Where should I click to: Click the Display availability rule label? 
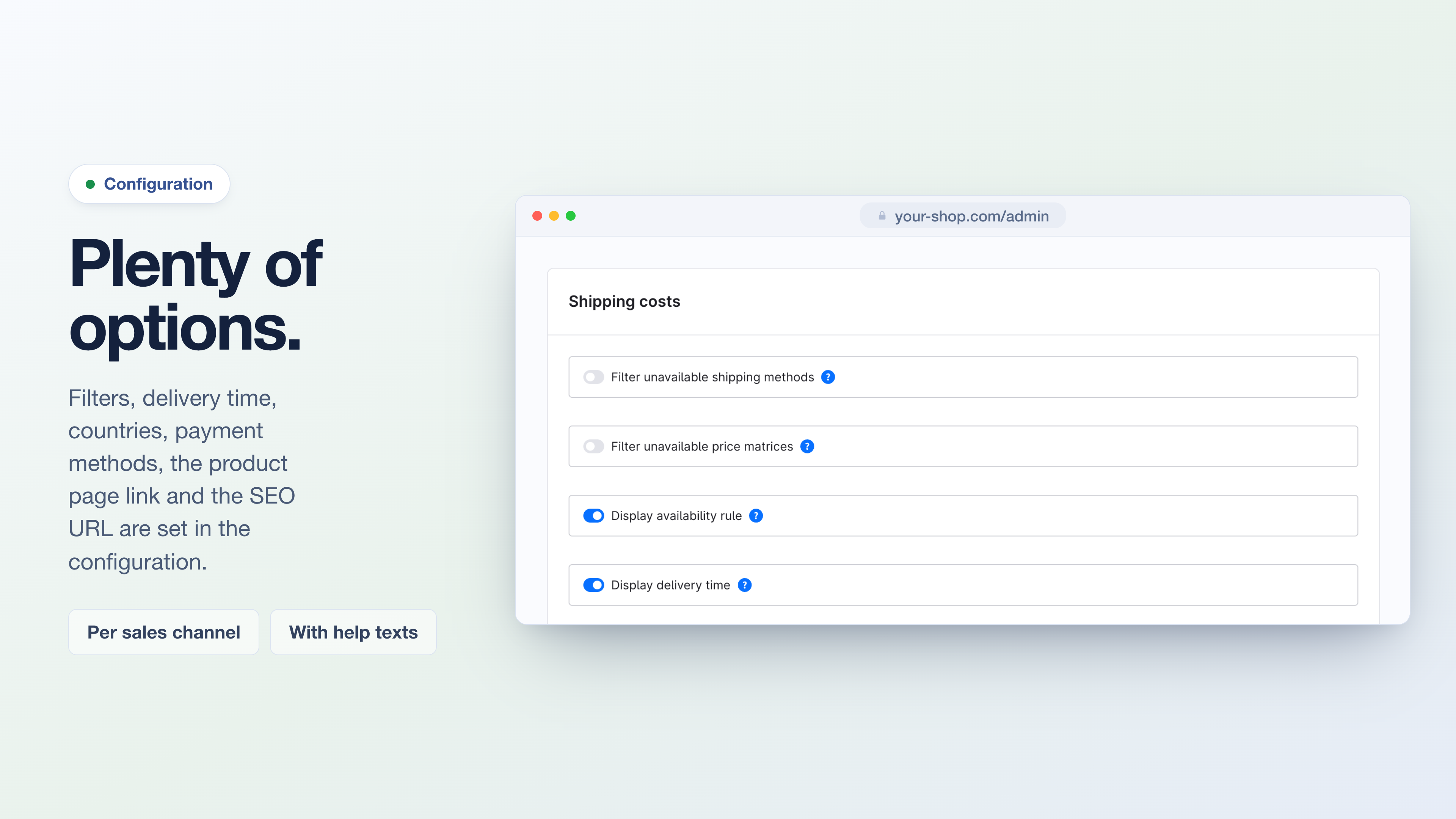click(x=676, y=516)
